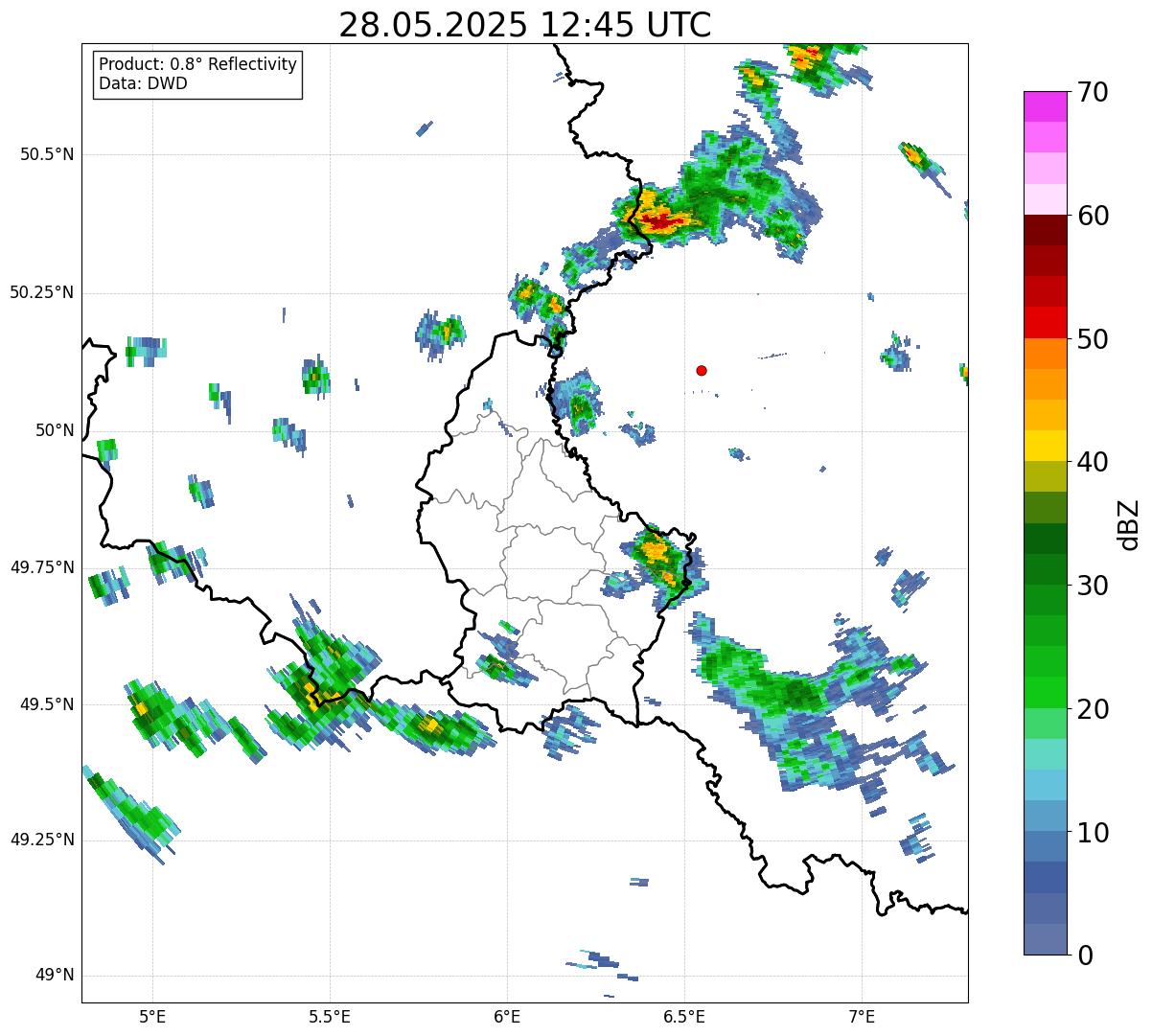The width and height of the screenshot is (1152, 1036).
Task: Click the 50°N latitude label
Action: point(55,430)
